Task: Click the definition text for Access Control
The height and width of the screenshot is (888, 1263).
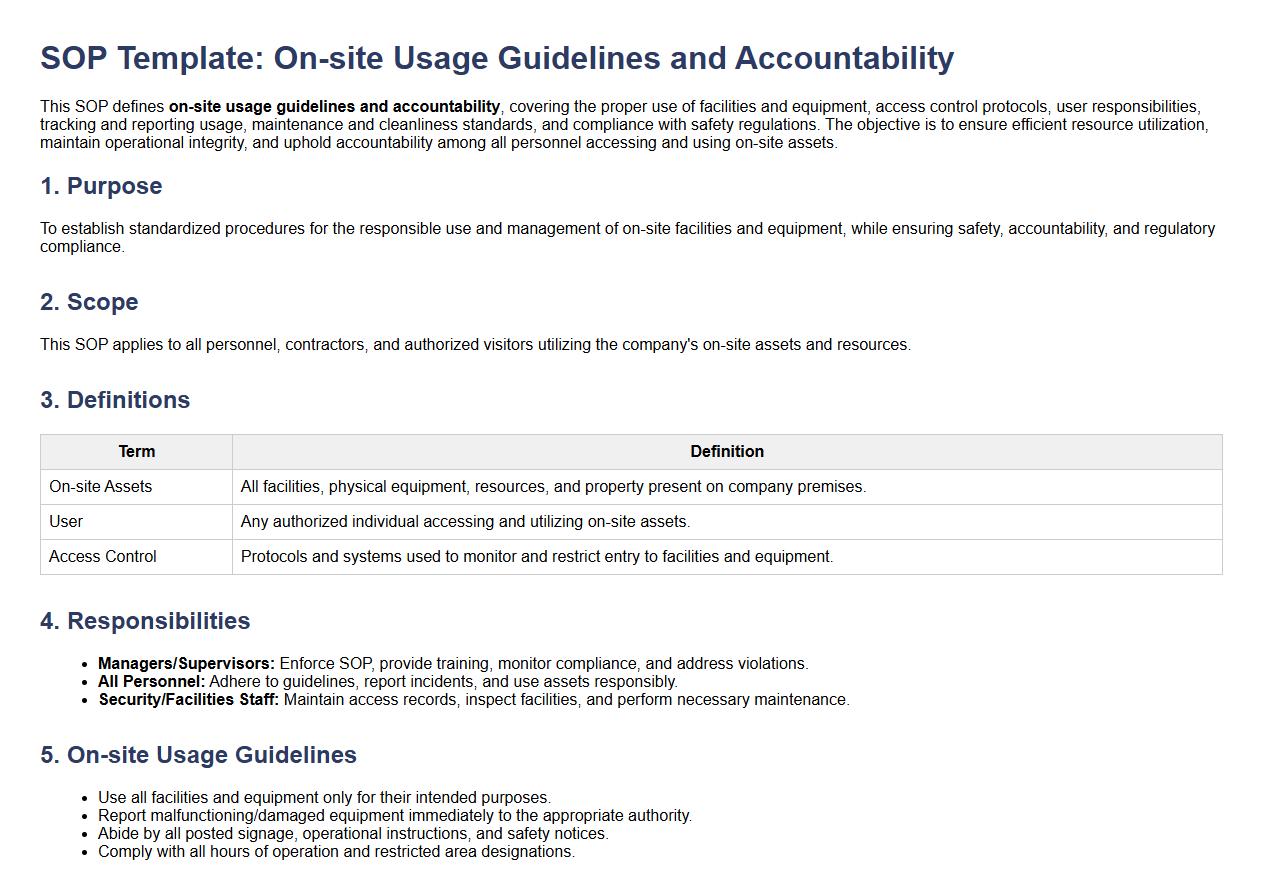Action: [x=536, y=557]
